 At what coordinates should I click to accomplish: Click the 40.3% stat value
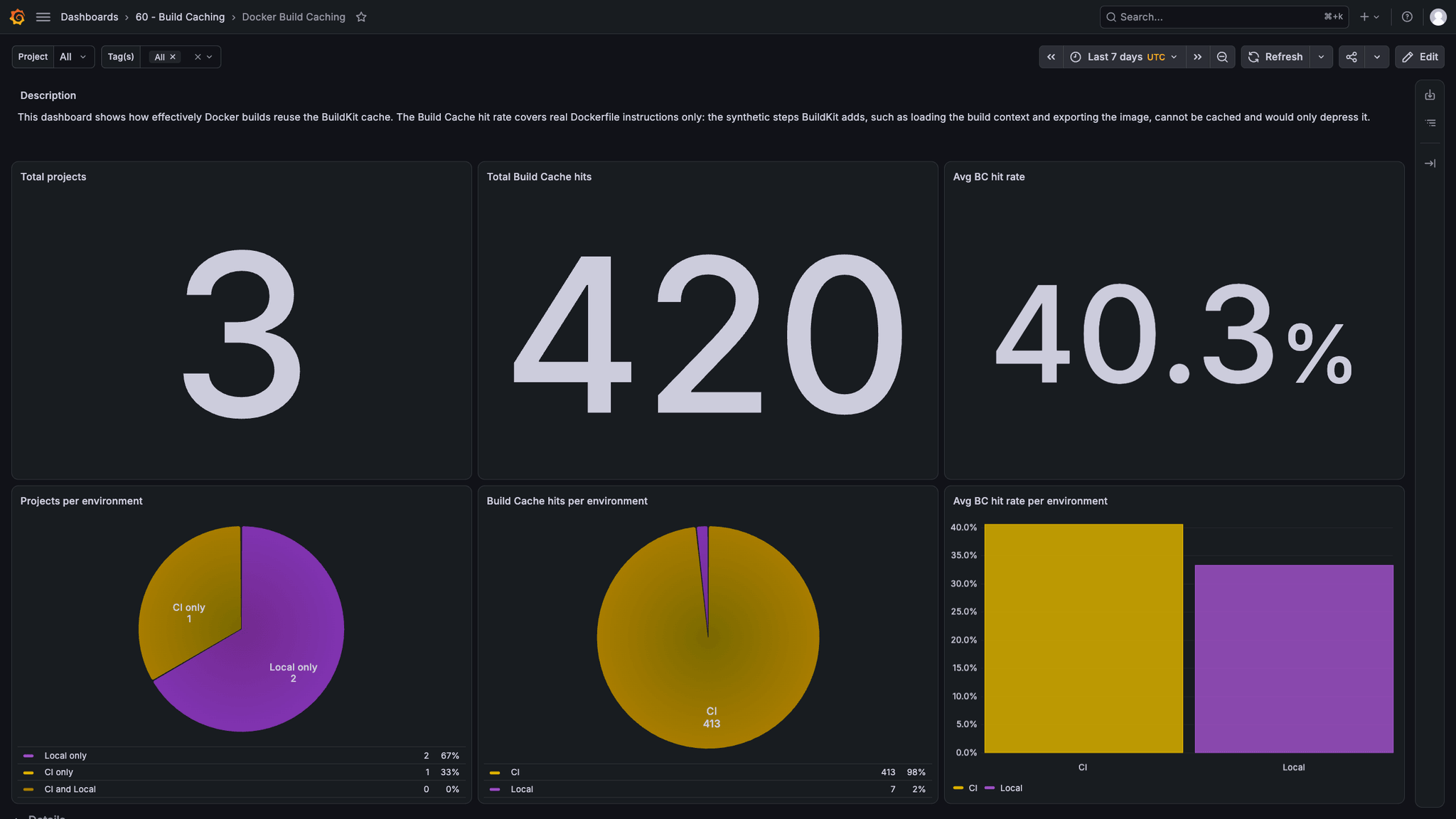[1174, 333]
